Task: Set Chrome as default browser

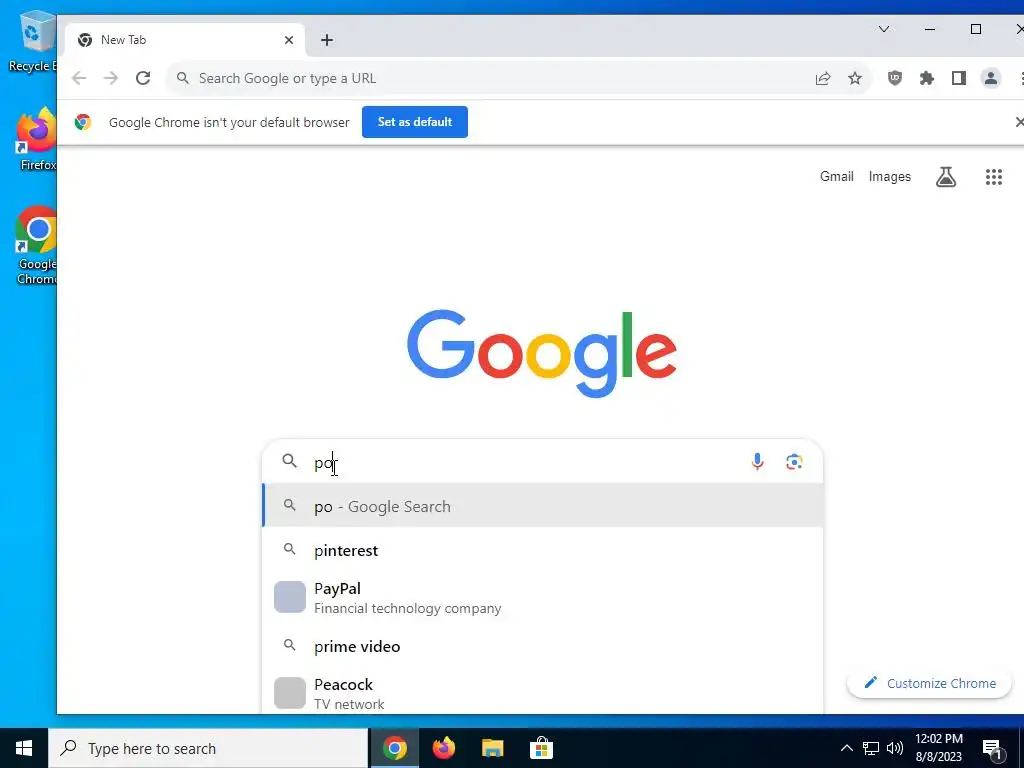Action: [x=415, y=122]
